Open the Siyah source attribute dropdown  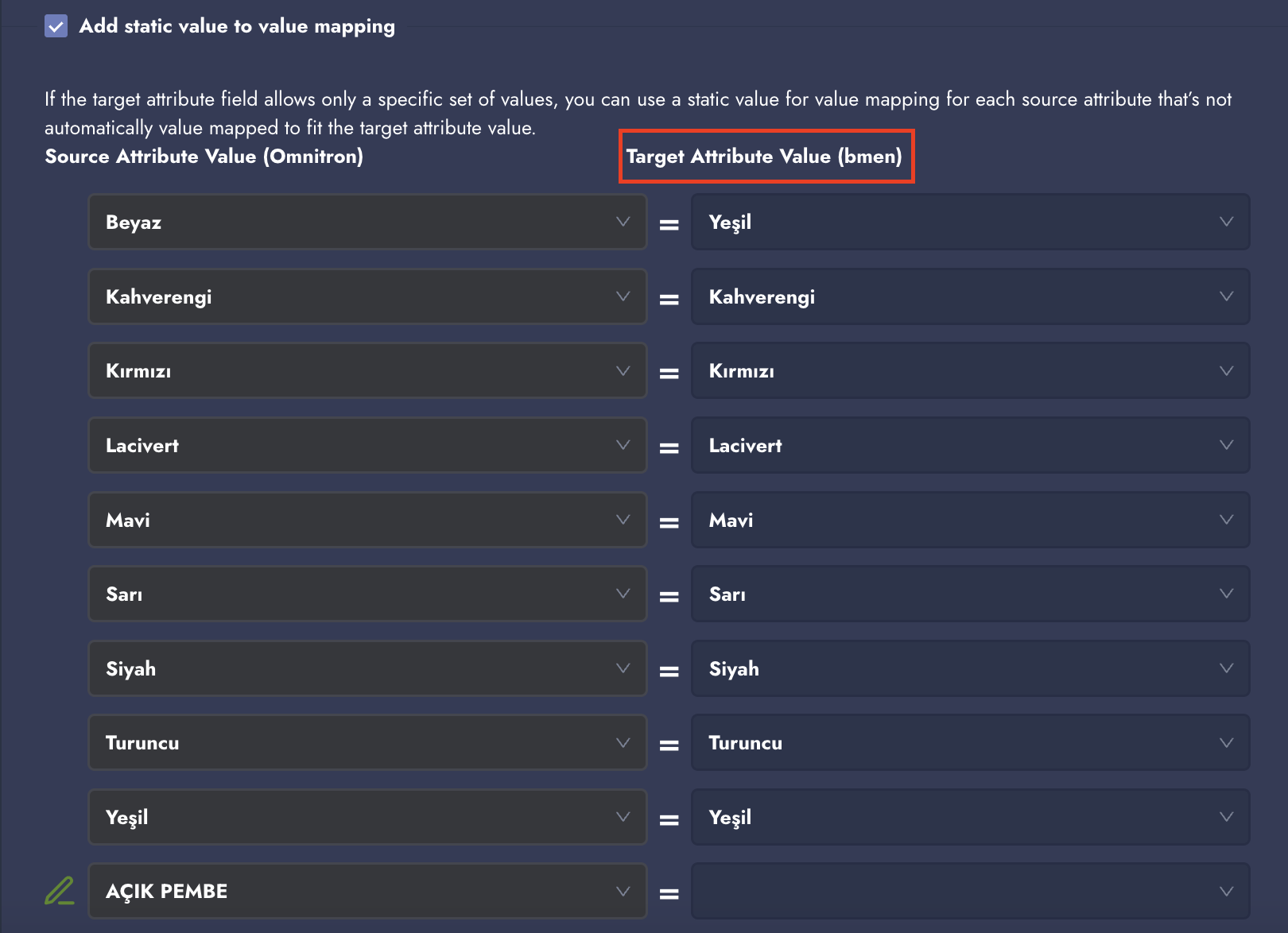pyautogui.click(x=367, y=668)
